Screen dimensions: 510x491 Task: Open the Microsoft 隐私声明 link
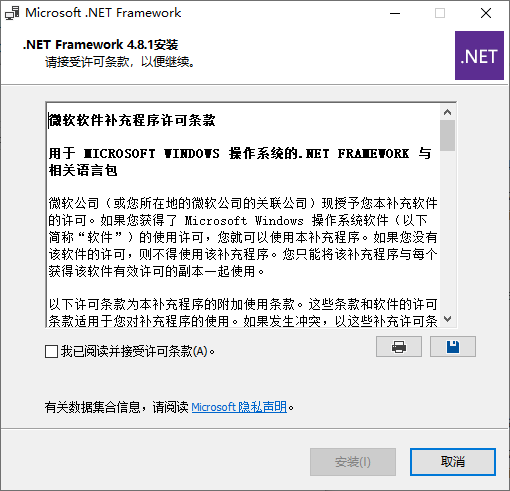[x=239, y=407]
